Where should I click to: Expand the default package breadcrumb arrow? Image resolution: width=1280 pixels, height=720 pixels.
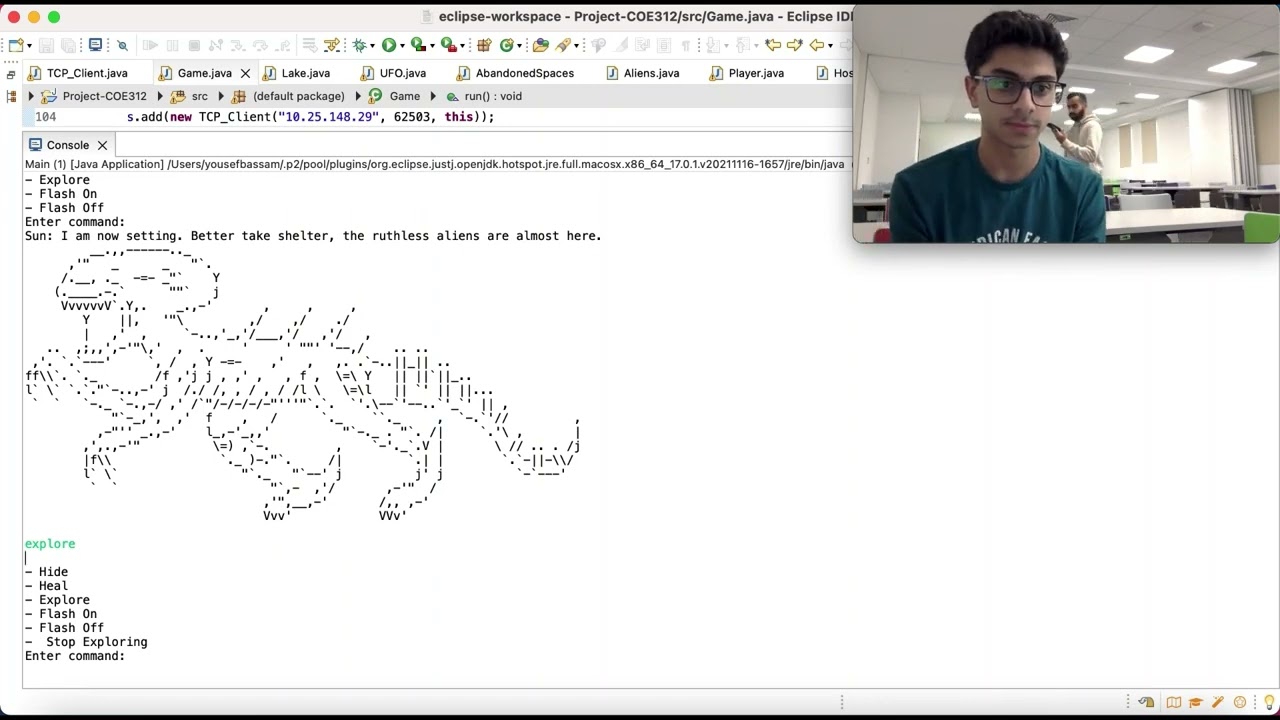[x=221, y=96]
